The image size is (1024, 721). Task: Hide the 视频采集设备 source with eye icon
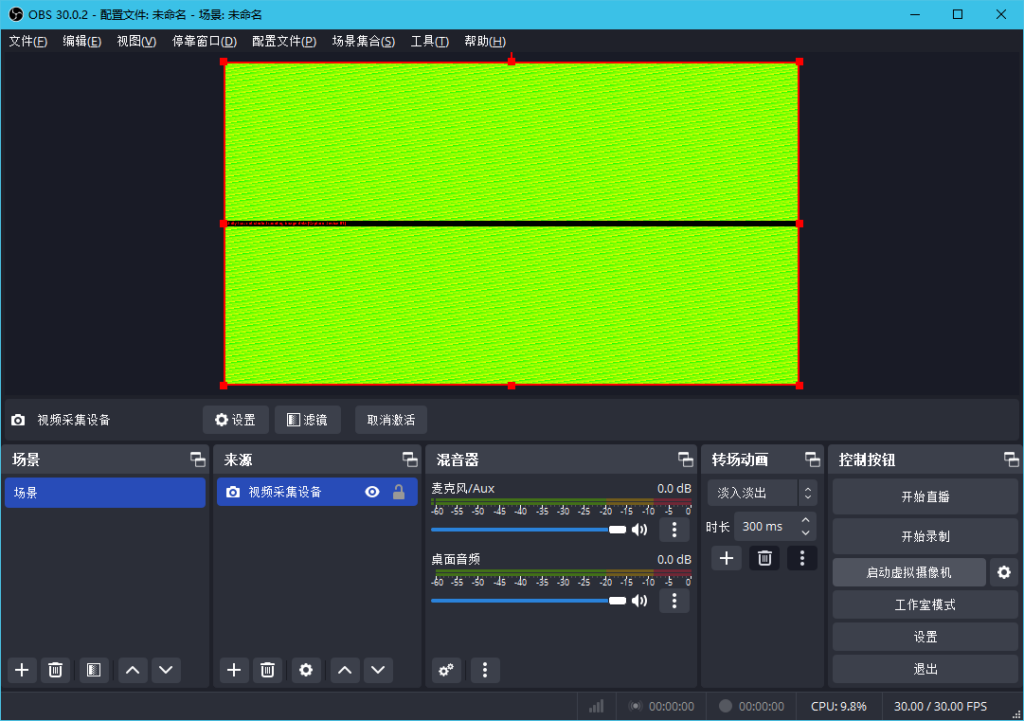tap(372, 492)
